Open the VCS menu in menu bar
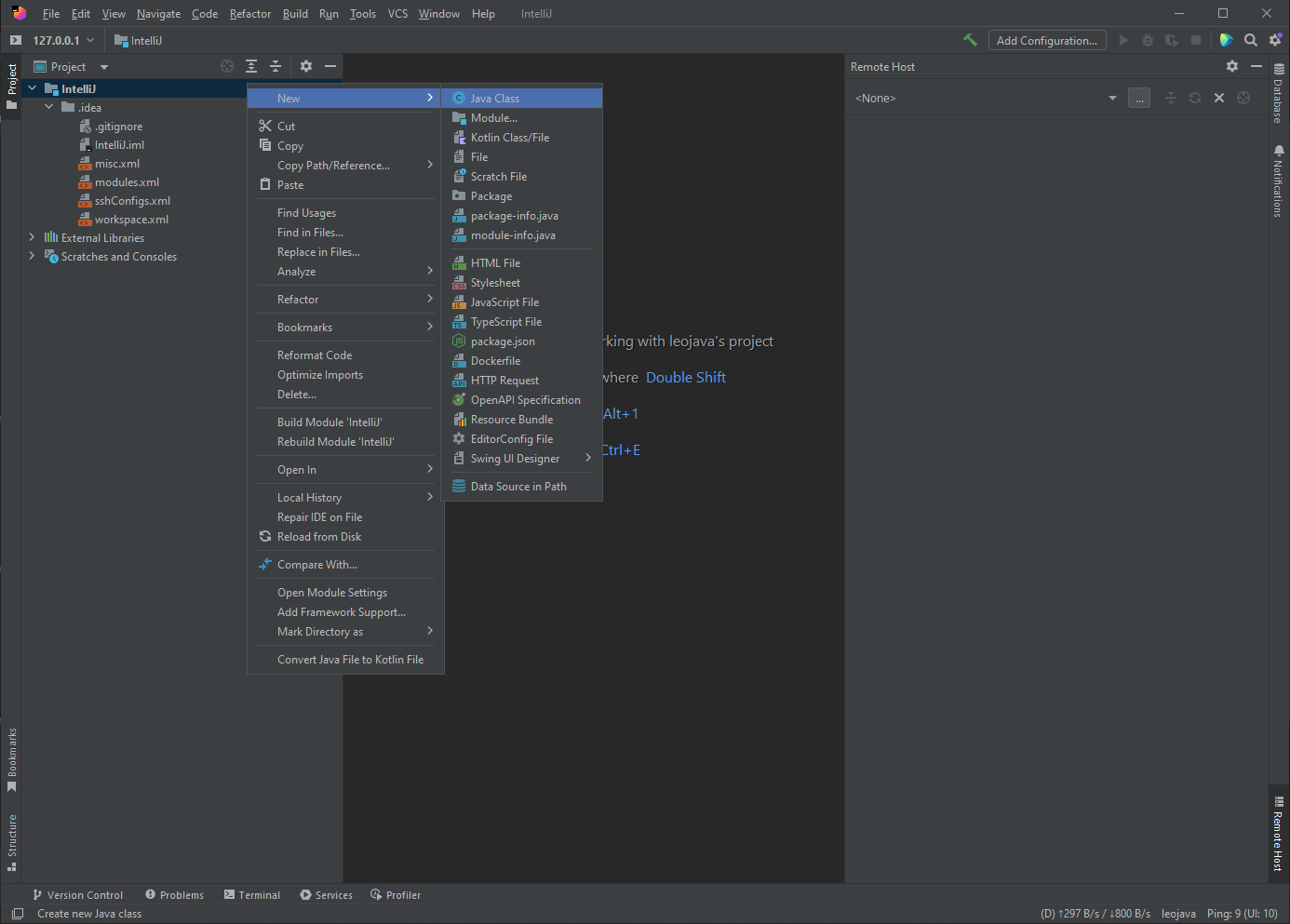 pos(397,14)
